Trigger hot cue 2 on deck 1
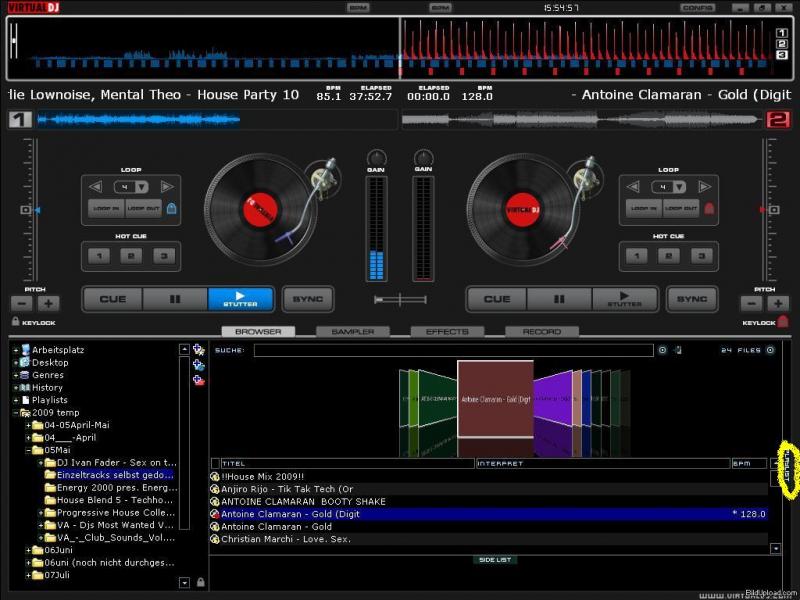This screenshot has height=600, width=800. tap(131, 256)
